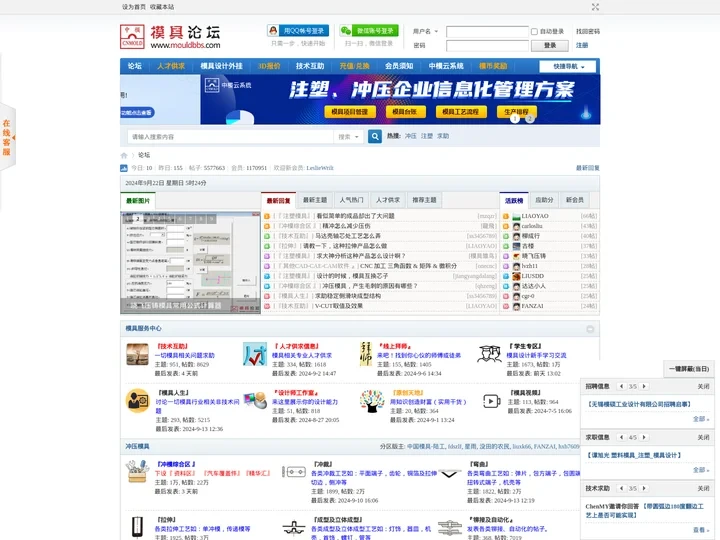Open the 最新图片 thumbnail image
The height and width of the screenshot is (540, 720).
click(x=191, y=263)
